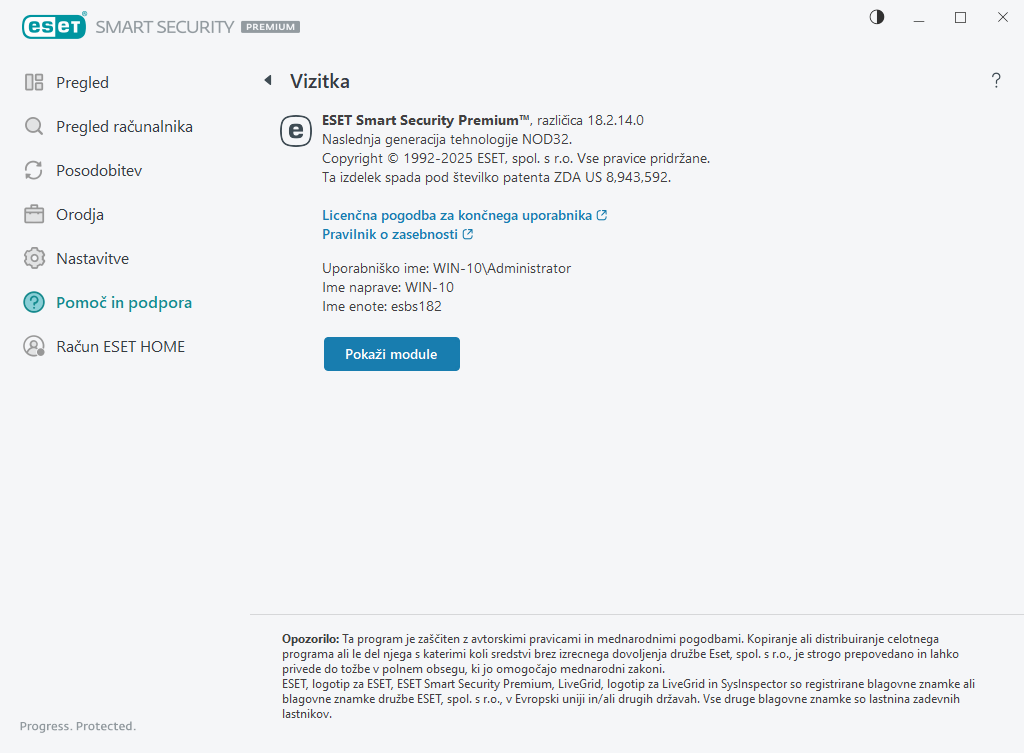Click external link icon after license agreement
Image resolution: width=1024 pixels, height=753 pixels.
[x=602, y=215]
